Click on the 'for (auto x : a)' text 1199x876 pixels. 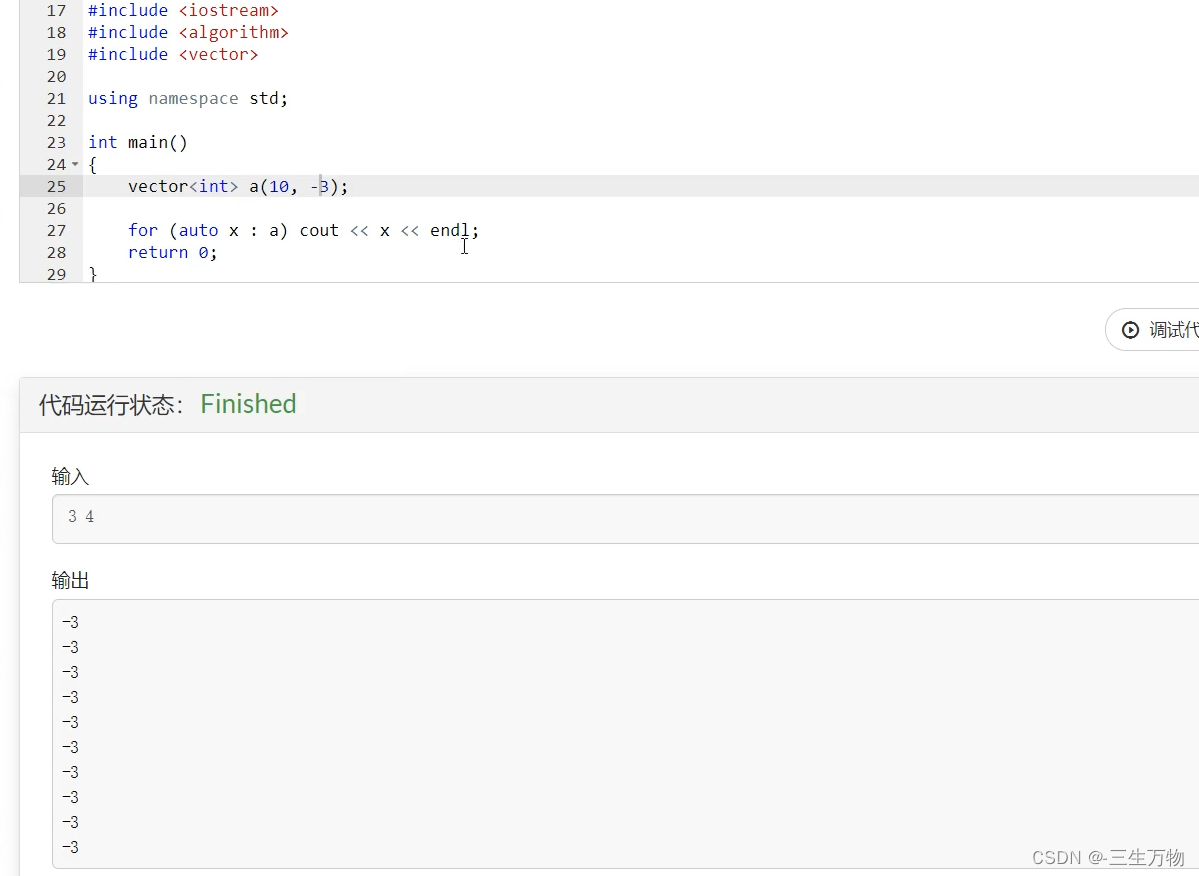tap(208, 231)
